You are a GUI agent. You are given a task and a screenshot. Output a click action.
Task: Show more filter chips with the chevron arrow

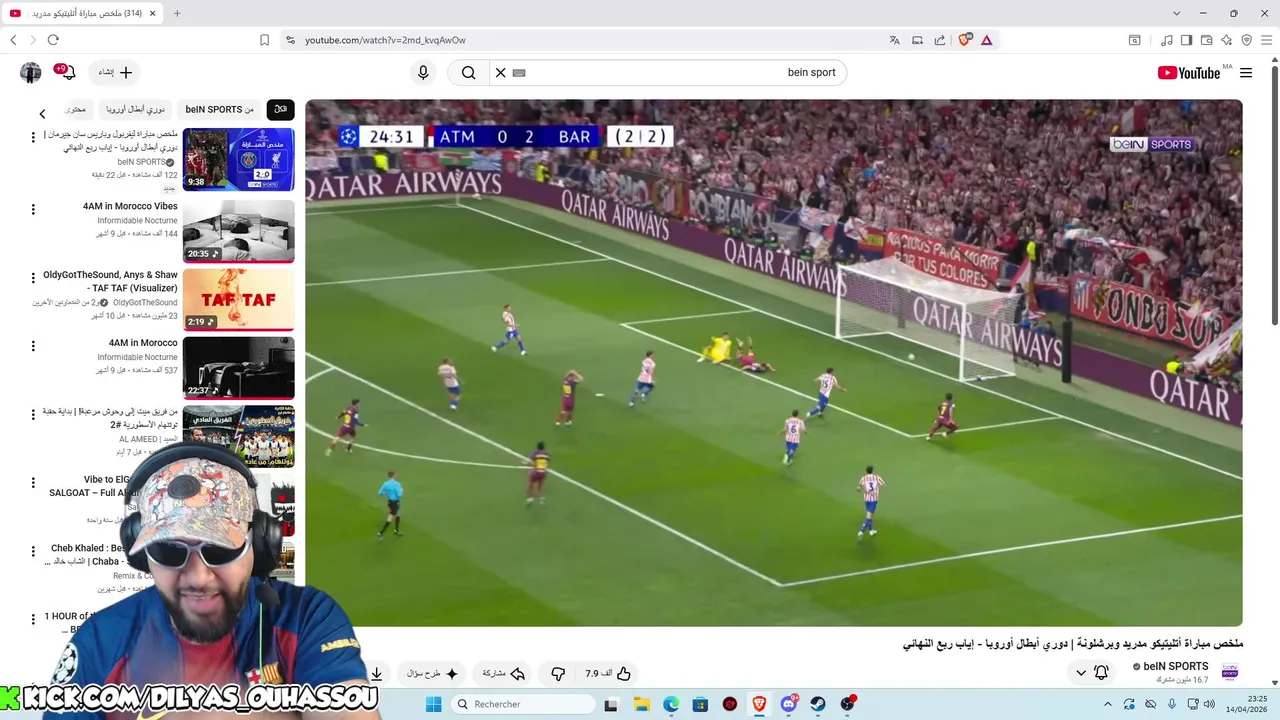(42, 114)
